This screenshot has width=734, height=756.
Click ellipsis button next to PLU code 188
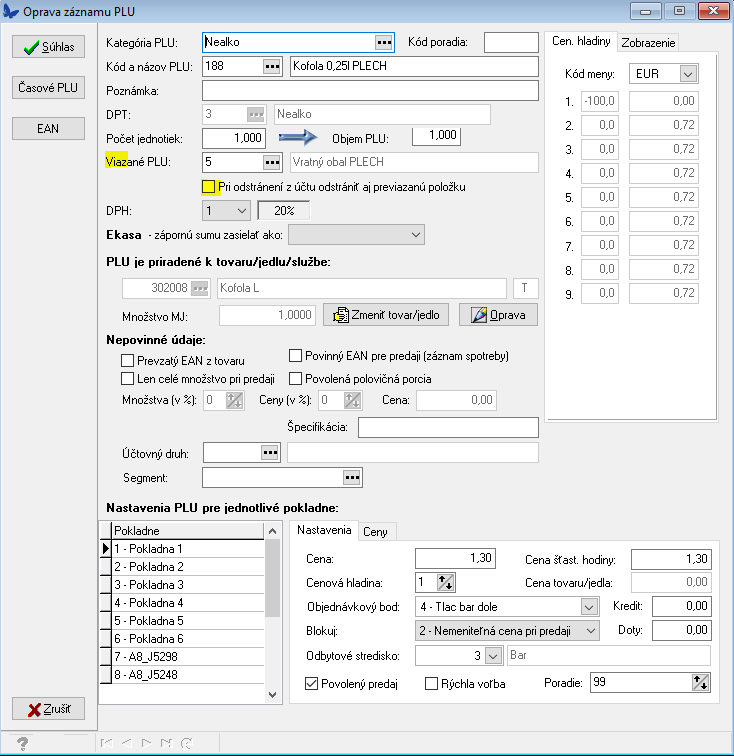[x=271, y=67]
